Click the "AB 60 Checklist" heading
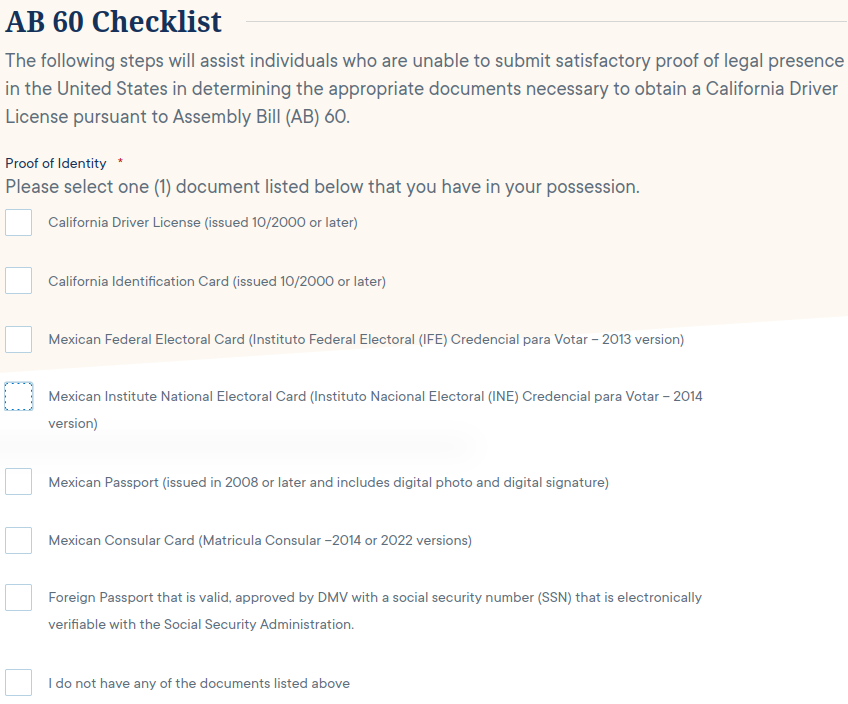848x704 pixels. [114, 21]
